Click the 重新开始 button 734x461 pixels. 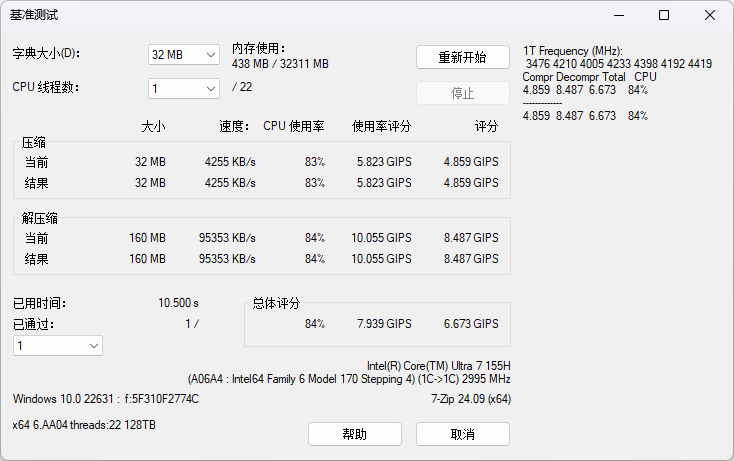point(462,57)
